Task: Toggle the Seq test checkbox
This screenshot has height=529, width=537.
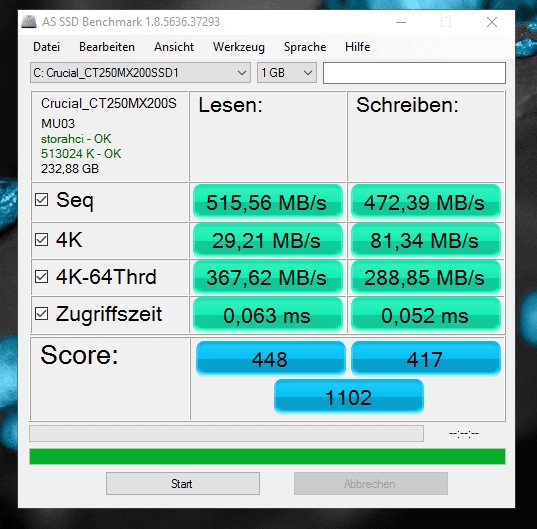Action: (x=41, y=199)
